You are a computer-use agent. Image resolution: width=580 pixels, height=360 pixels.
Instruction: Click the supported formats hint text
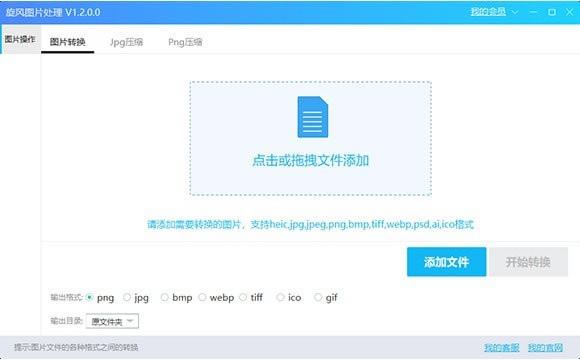click(310, 224)
